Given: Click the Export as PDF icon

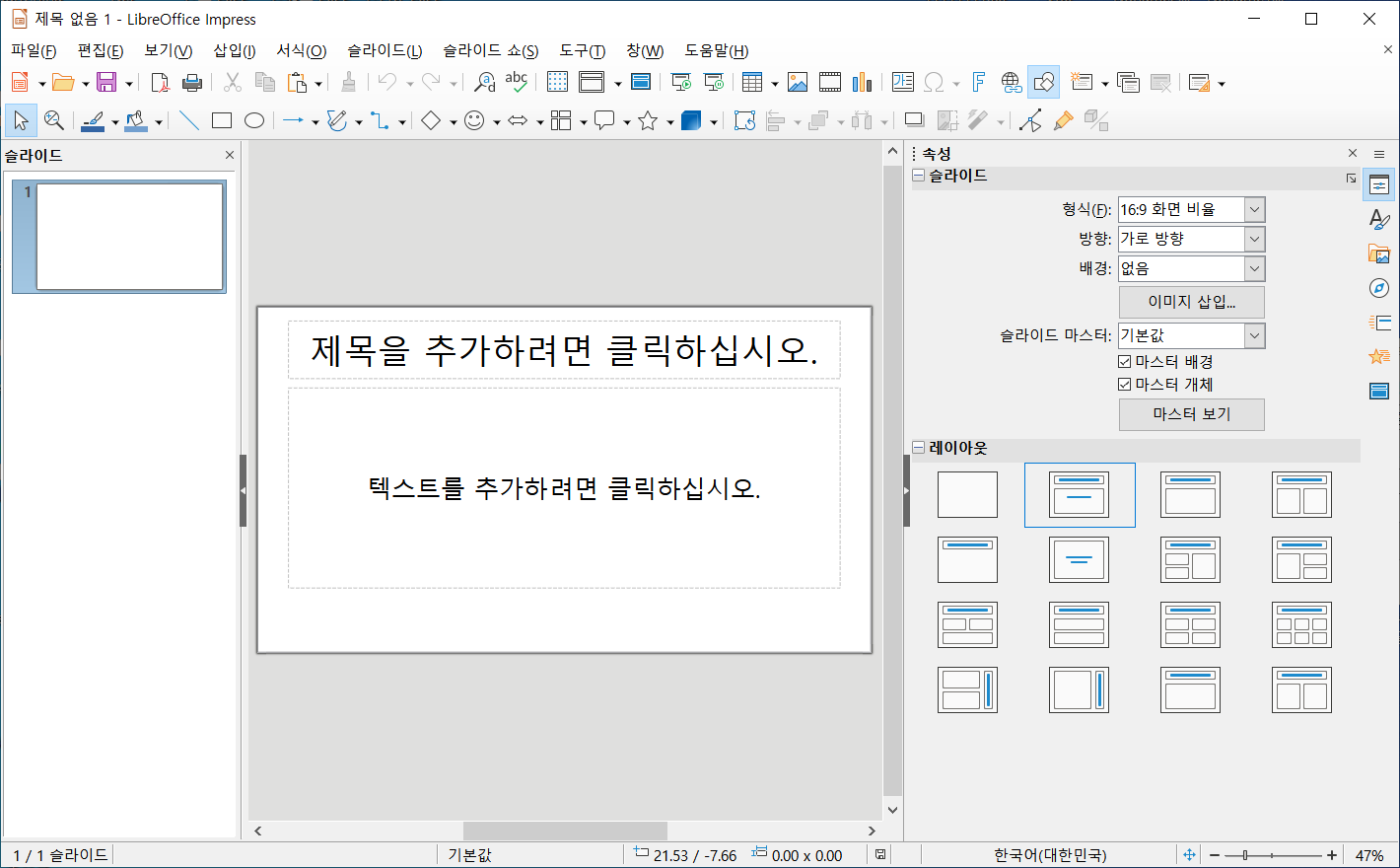Looking at the screenshot, I should (160, 83).
